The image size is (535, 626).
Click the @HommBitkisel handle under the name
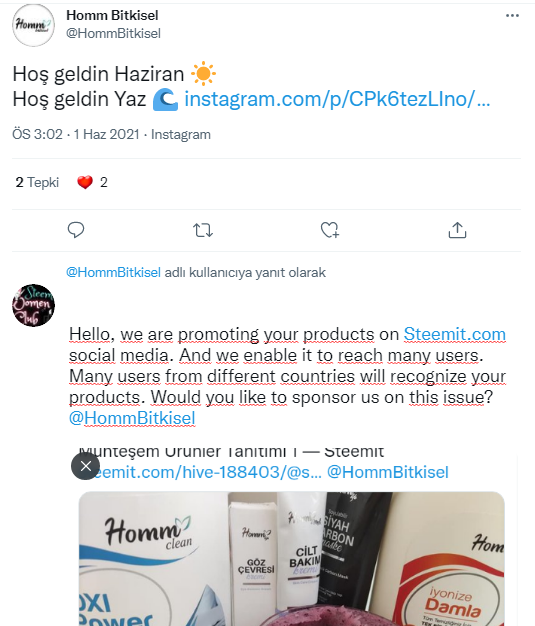[x=113, y=33]
